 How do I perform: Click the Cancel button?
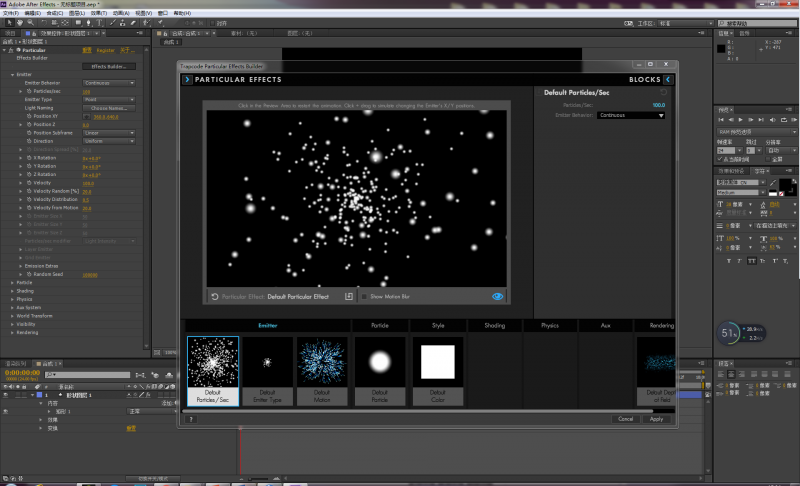[626, 419]
